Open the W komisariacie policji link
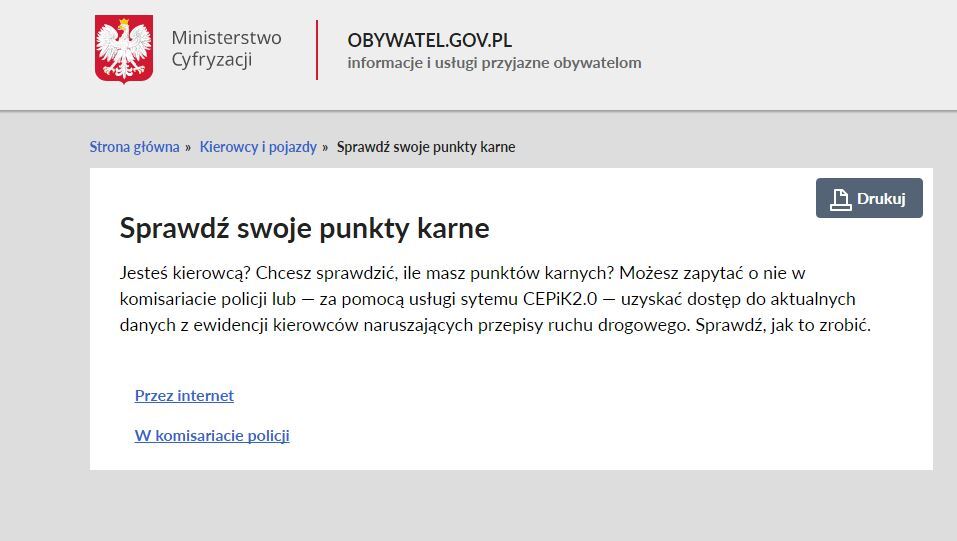This screenshot has width=957, height=541. [x=212, y=435]
